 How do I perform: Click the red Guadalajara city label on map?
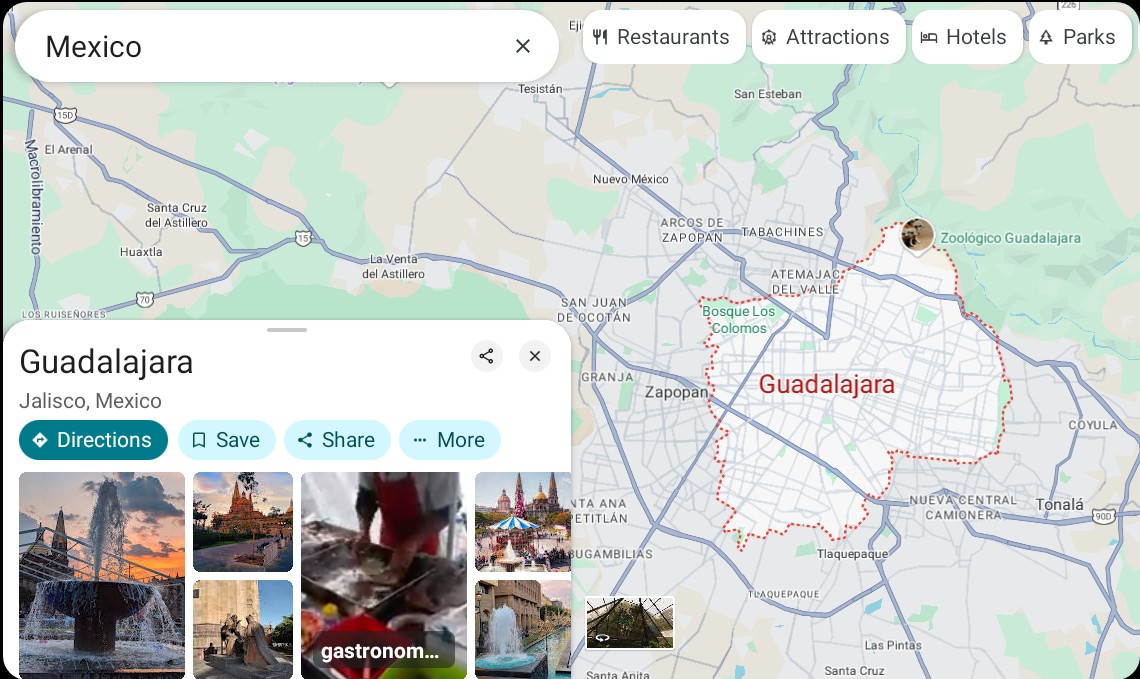tap(827, 385)
